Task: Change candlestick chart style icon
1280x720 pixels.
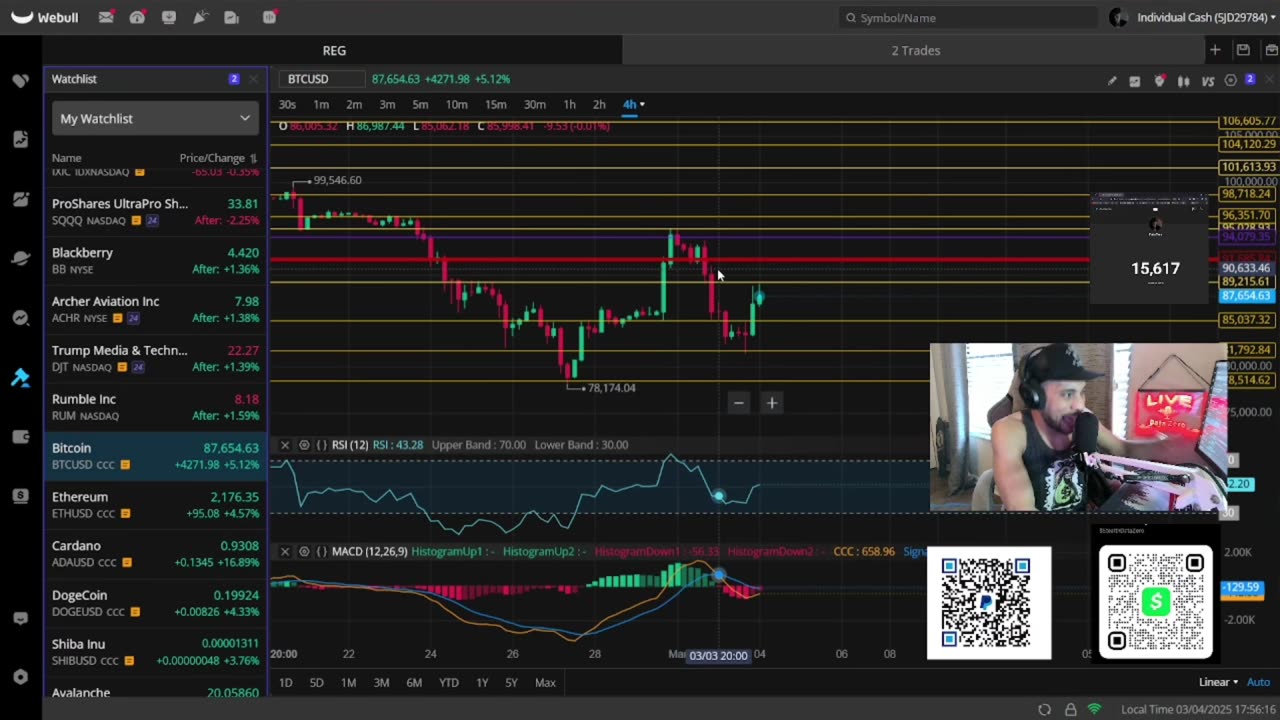Action: [x=1184, y=80]
